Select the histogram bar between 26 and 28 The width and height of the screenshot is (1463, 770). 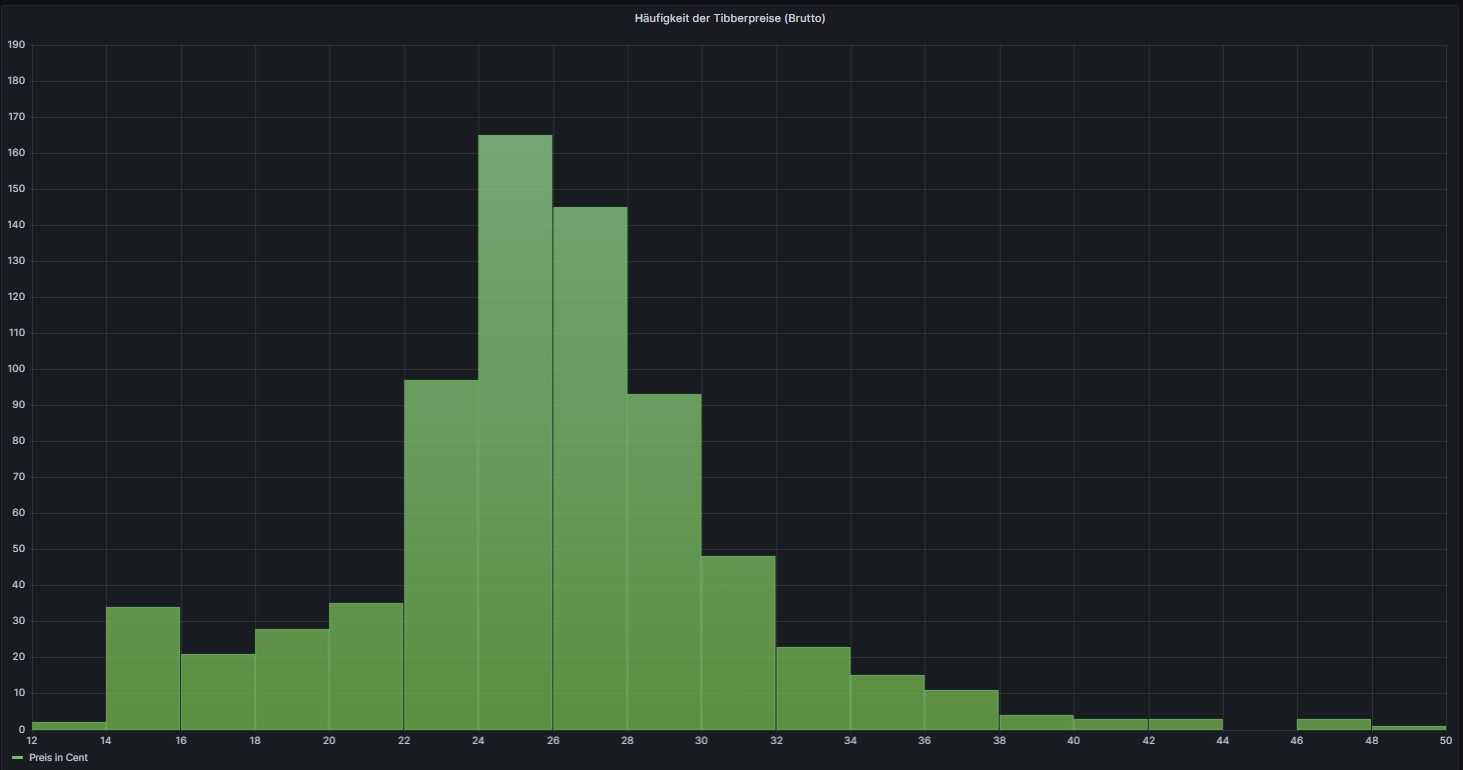click(x=590, y=468)
